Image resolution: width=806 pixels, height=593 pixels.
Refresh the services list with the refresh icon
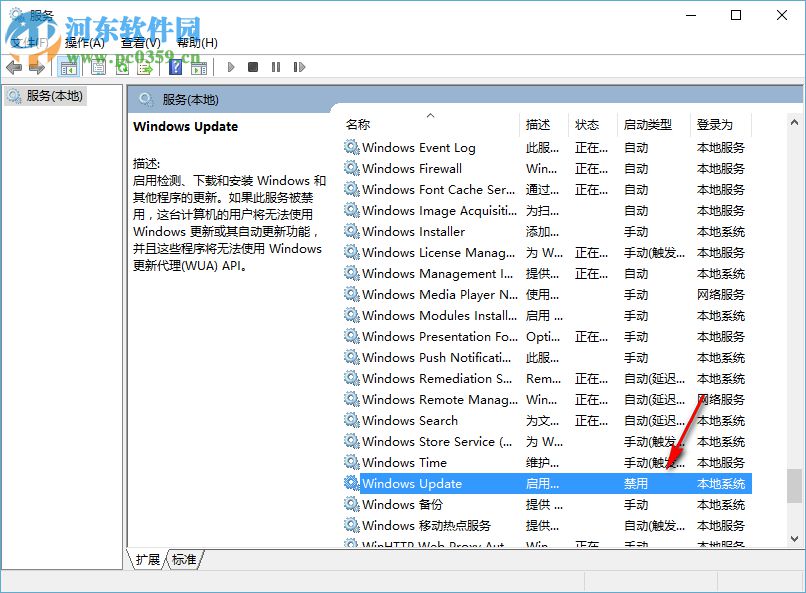(122, 66)
